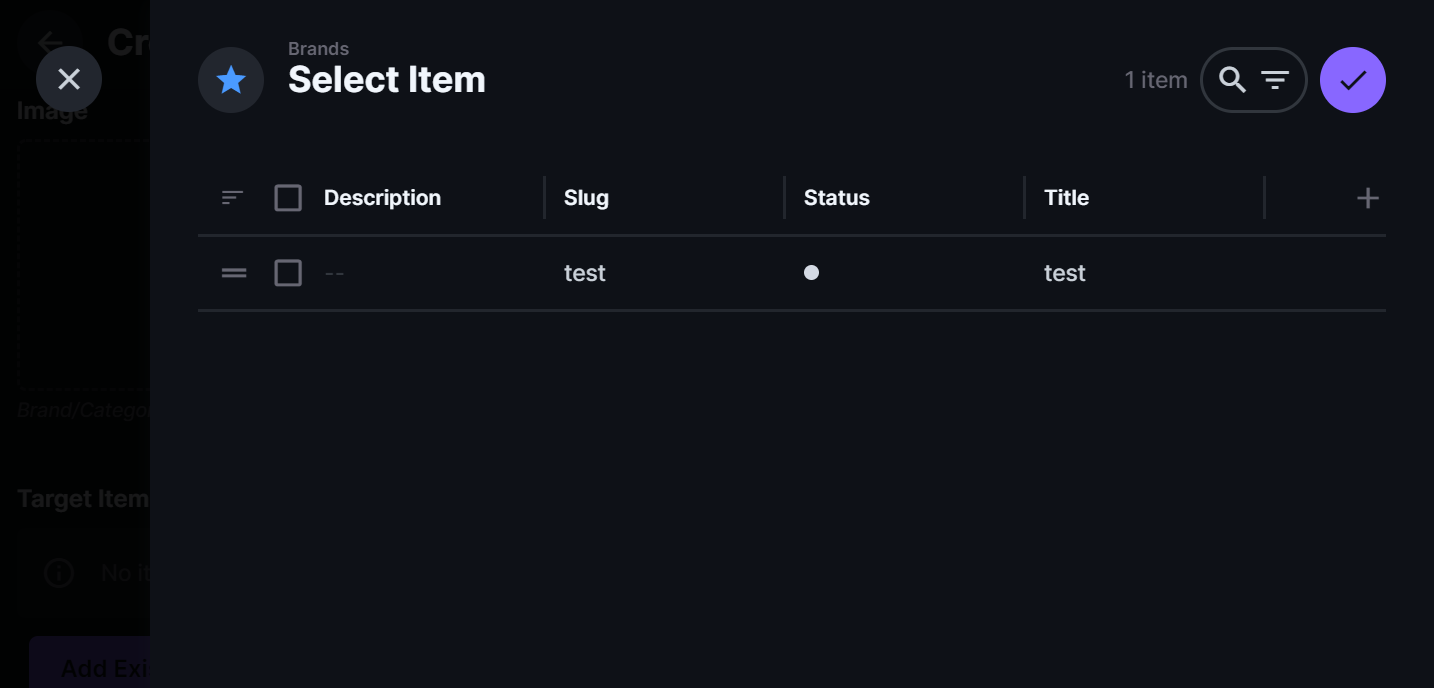Click the star icon beside the Brands heading
The height and width of the screenshot is (688, 1434).
(x=231, y=79)
